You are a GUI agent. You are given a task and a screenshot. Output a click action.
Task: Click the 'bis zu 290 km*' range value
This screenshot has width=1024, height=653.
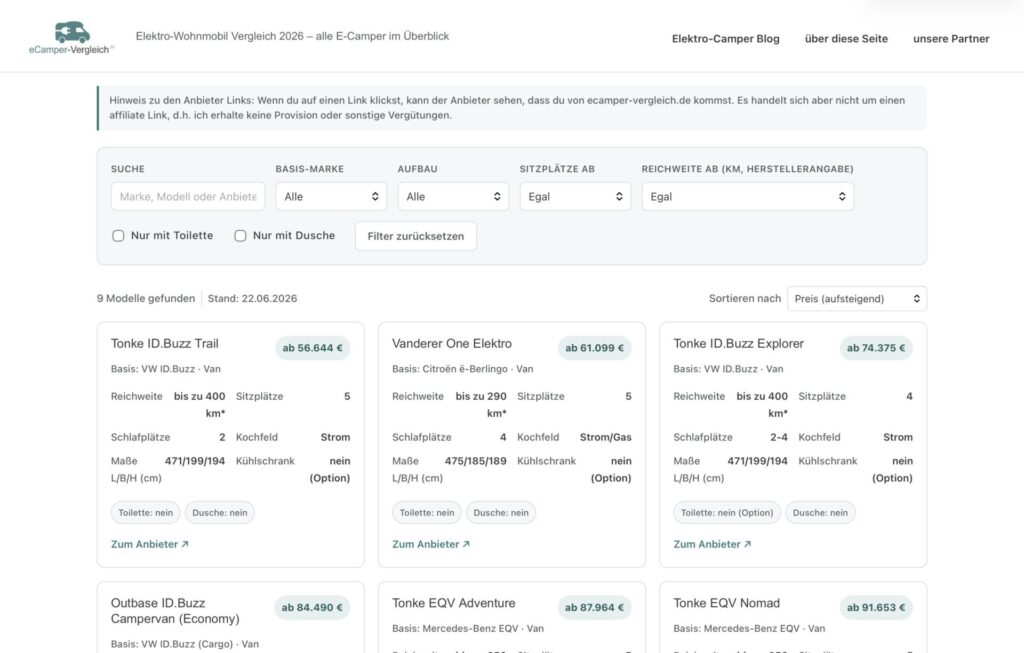pos(481,405)
